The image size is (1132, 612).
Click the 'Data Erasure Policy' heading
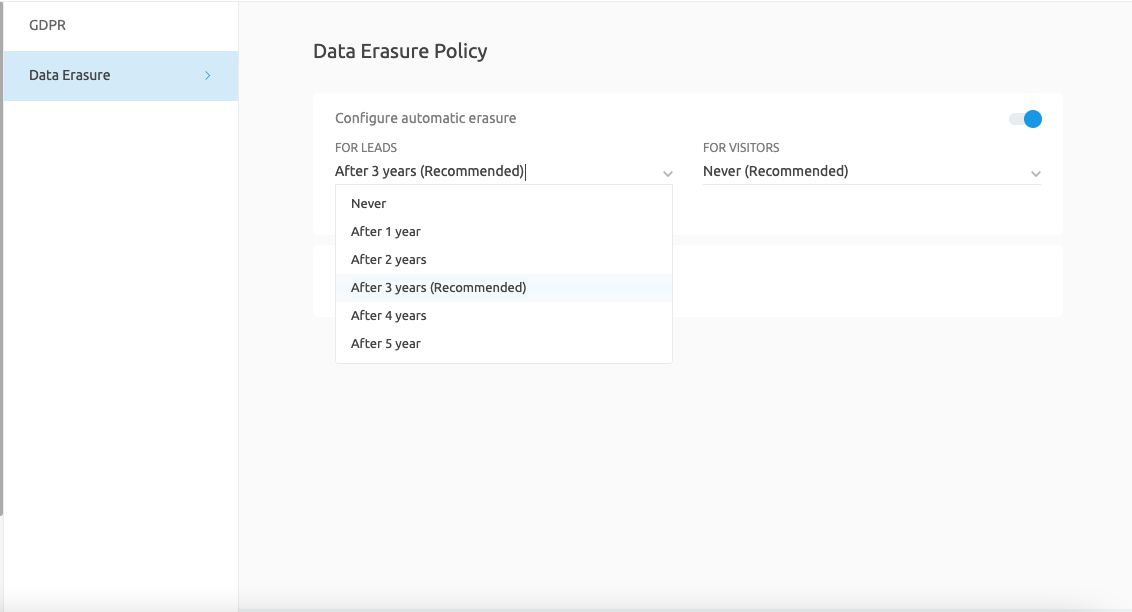400,51
